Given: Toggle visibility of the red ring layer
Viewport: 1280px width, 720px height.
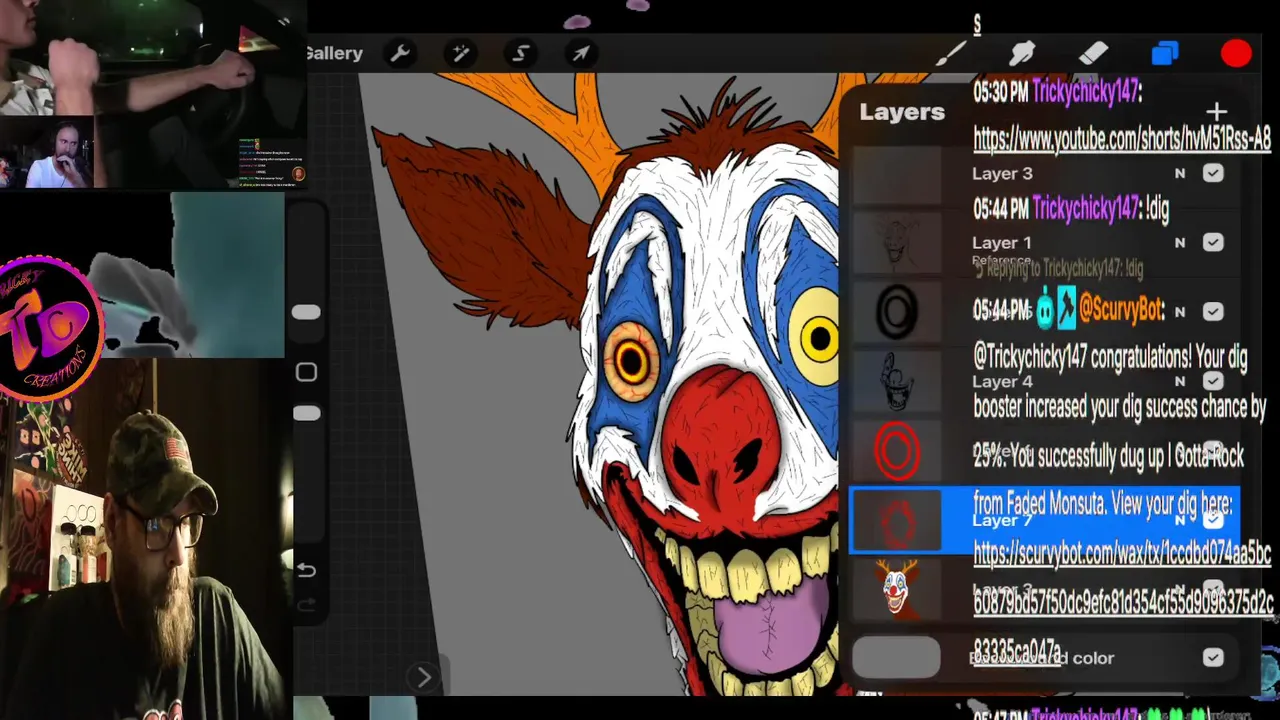Looking at the screenshot, I should (x=1213, y=451).
